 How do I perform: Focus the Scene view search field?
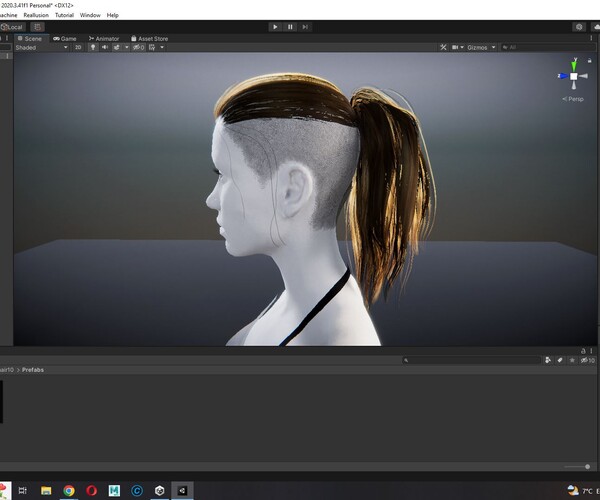549,47
